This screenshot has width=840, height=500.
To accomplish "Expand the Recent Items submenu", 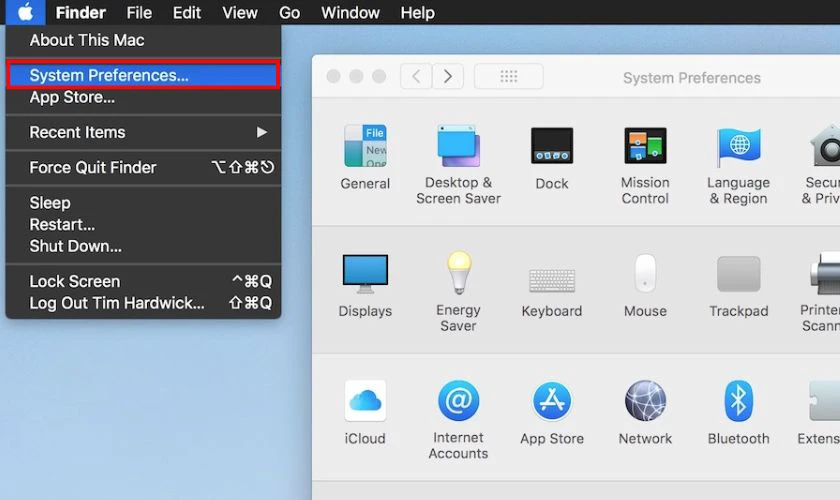I will pos(143,132).
